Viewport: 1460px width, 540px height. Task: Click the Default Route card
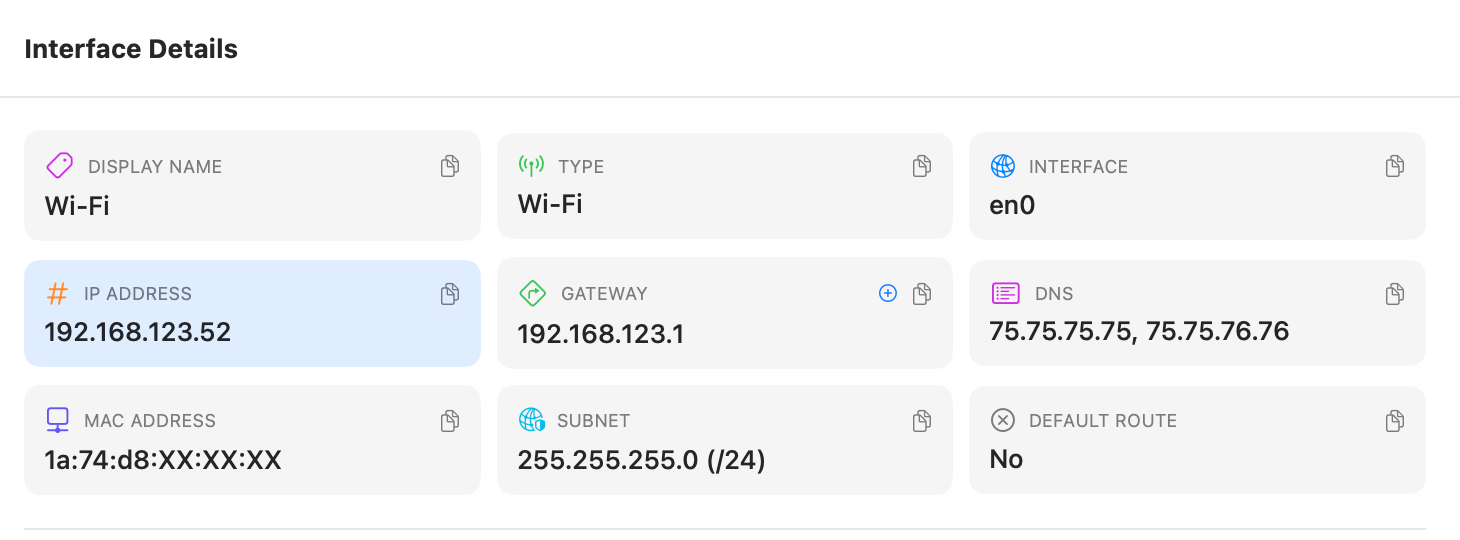[1197, 440]
